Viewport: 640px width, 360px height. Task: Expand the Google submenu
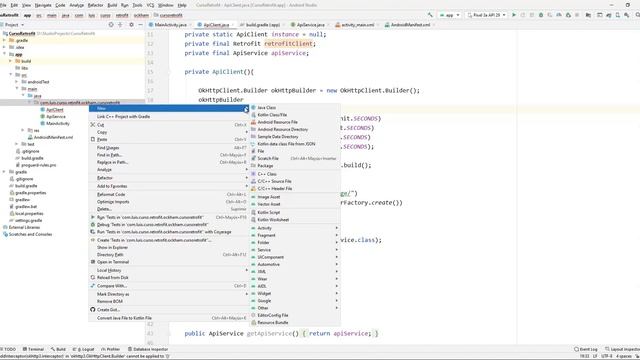coord(295,301)
